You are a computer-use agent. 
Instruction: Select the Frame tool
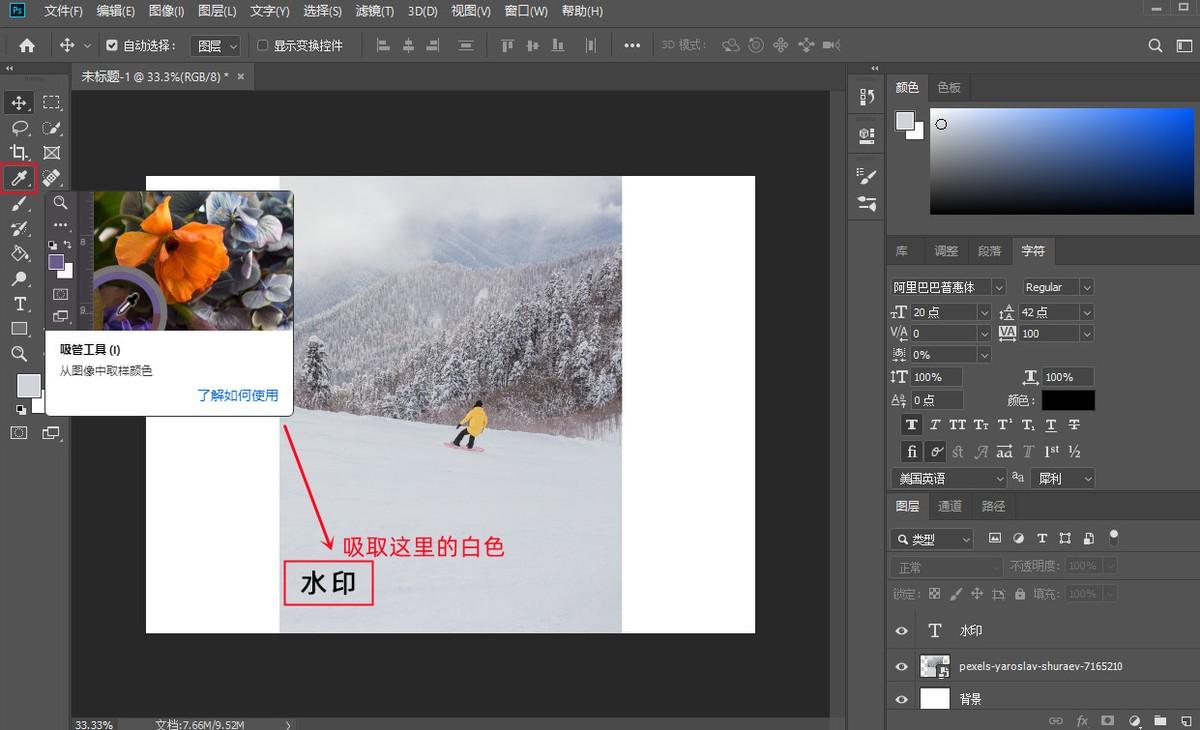[52, 153]
